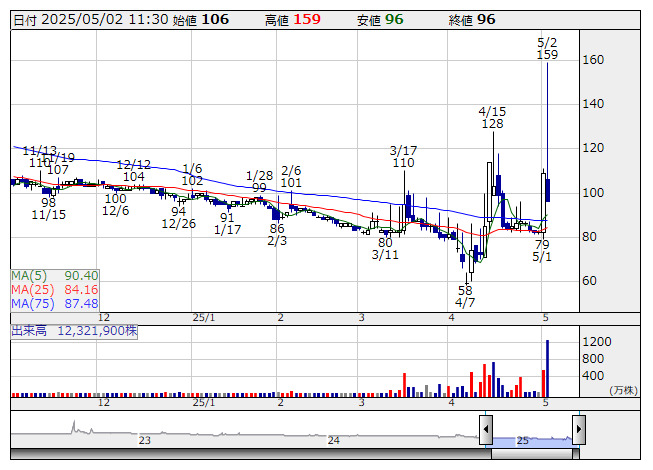Click the 4/15 128 high annotation
Screen dimensions: 653x470
pos(491,117)
